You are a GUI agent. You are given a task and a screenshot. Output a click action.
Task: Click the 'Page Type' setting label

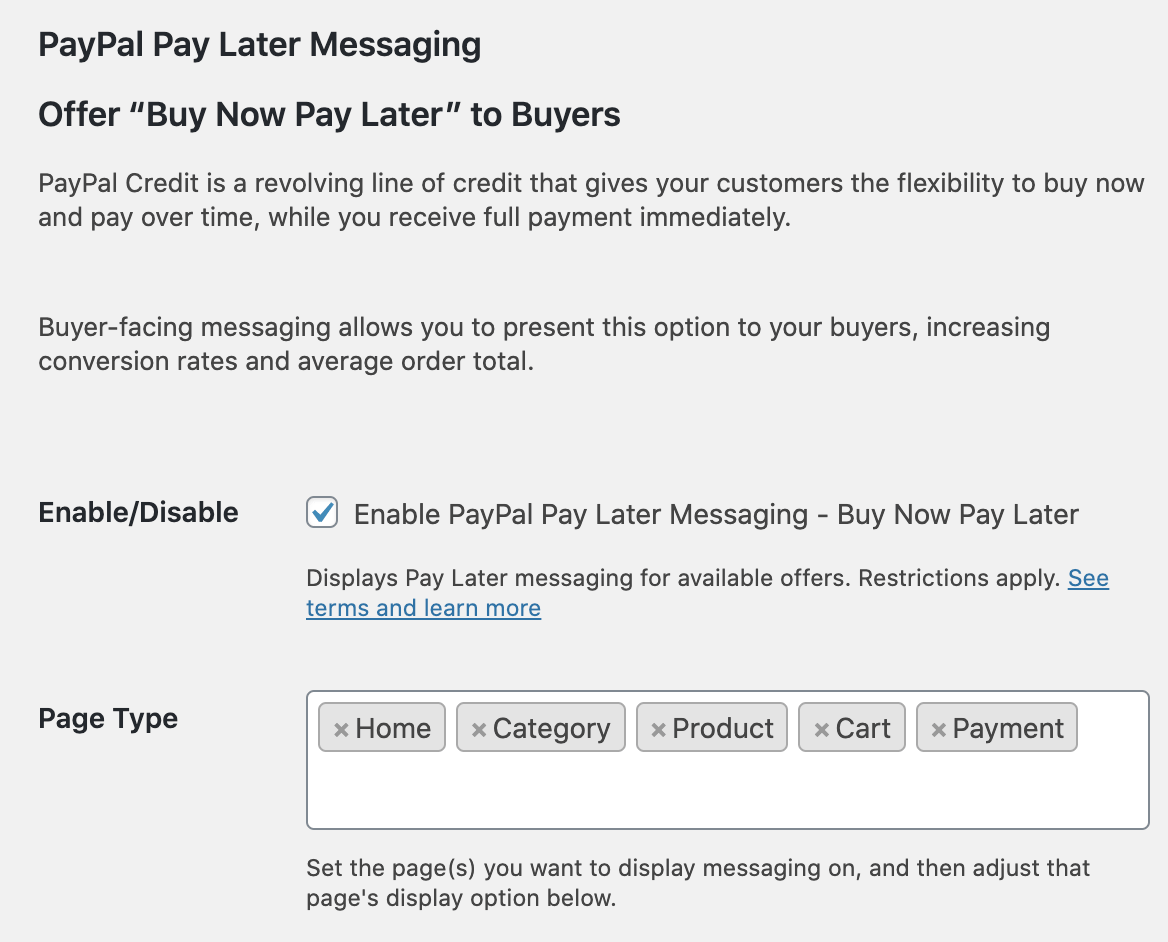point(106,718)
